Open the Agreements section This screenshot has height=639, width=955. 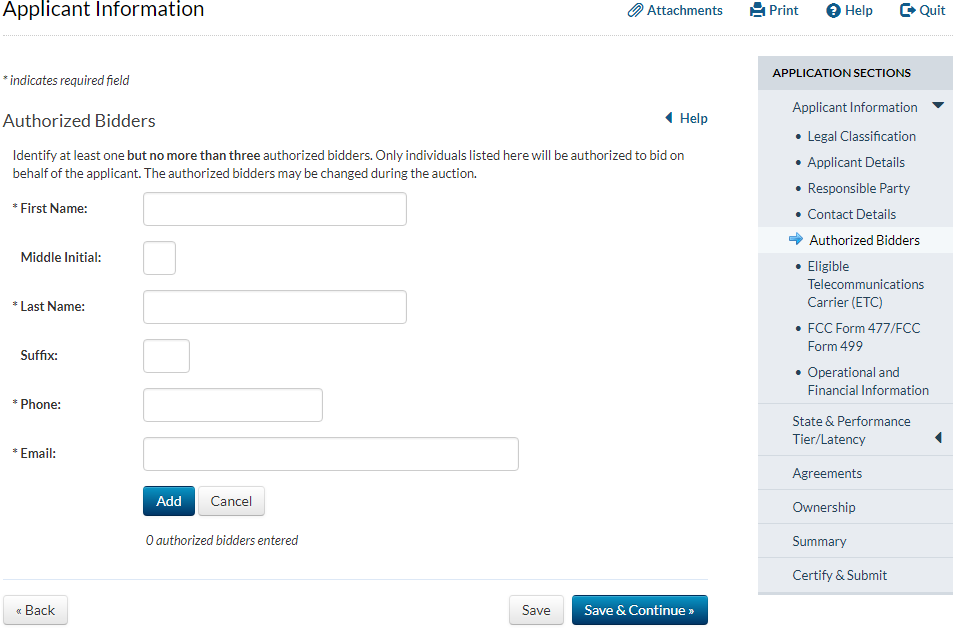point(827,473)
